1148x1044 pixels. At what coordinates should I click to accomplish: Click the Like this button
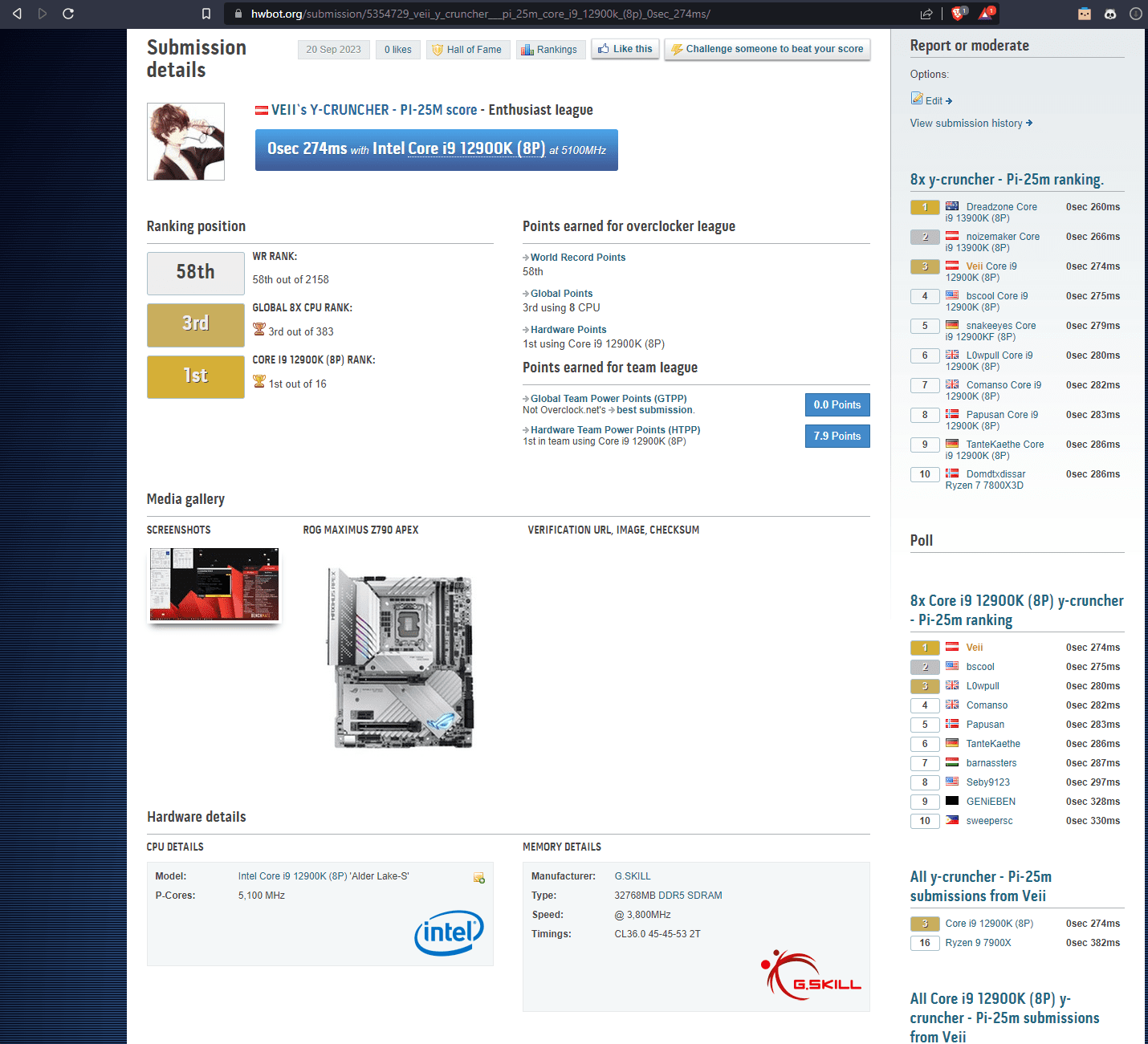[625, 49]
